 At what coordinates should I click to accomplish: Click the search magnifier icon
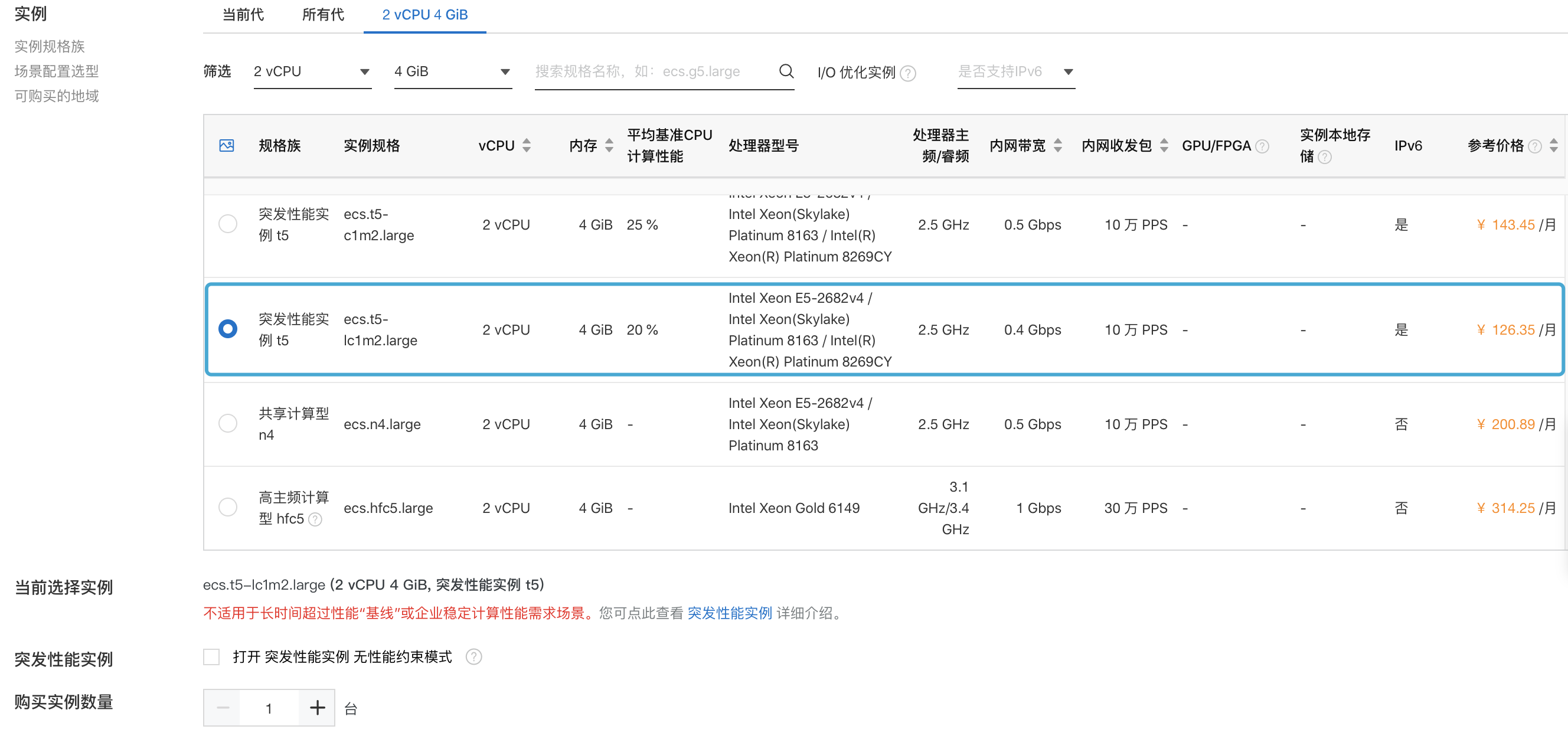pos(786,71)
